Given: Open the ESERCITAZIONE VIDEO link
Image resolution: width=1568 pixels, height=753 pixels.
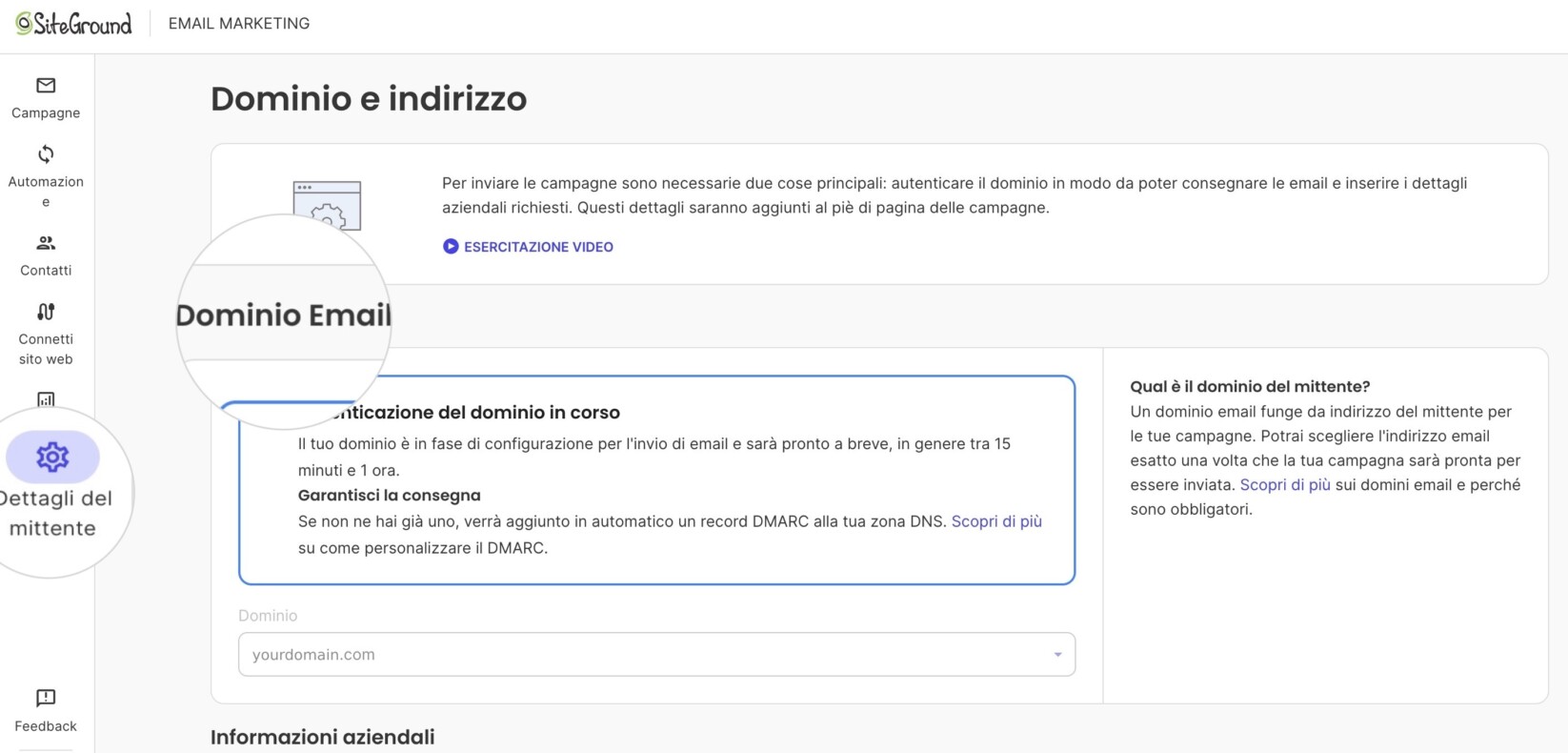Looking at the screenshot, I should click(538, 247).
